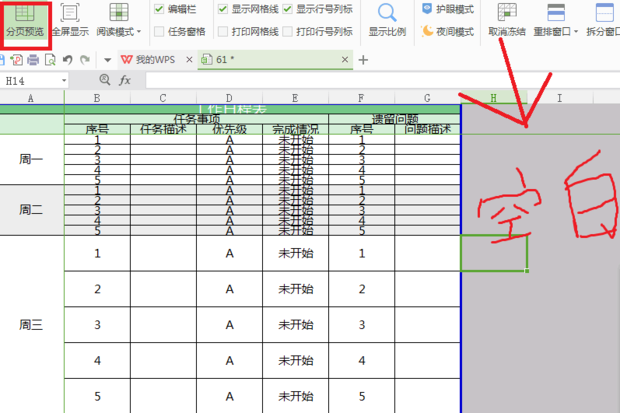Enable the task pane (任务窗格) checkbox
This screenshot has height=413, width=620.
[159, 32]
